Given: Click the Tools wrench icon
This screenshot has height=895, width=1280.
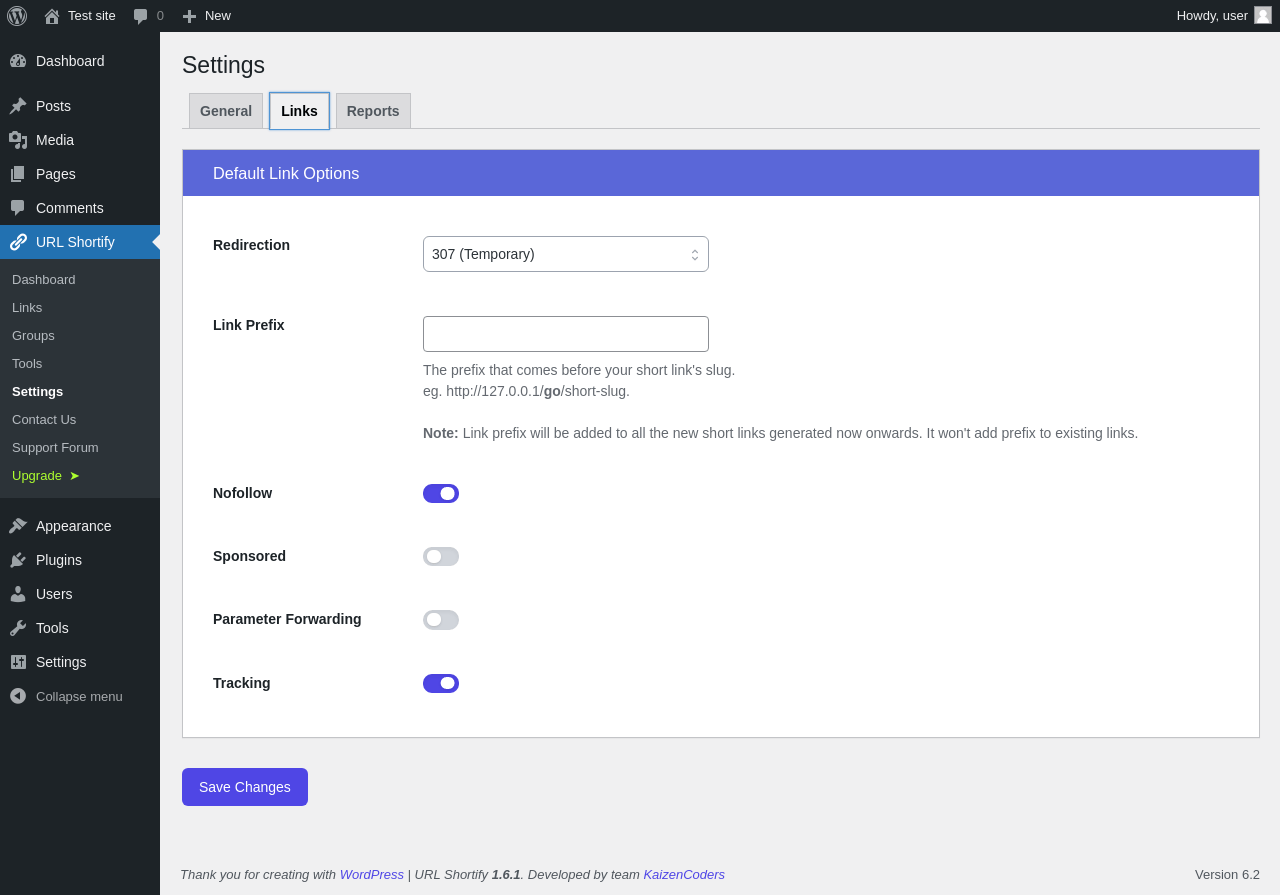Looking at the screenshot, I should 18,628.
